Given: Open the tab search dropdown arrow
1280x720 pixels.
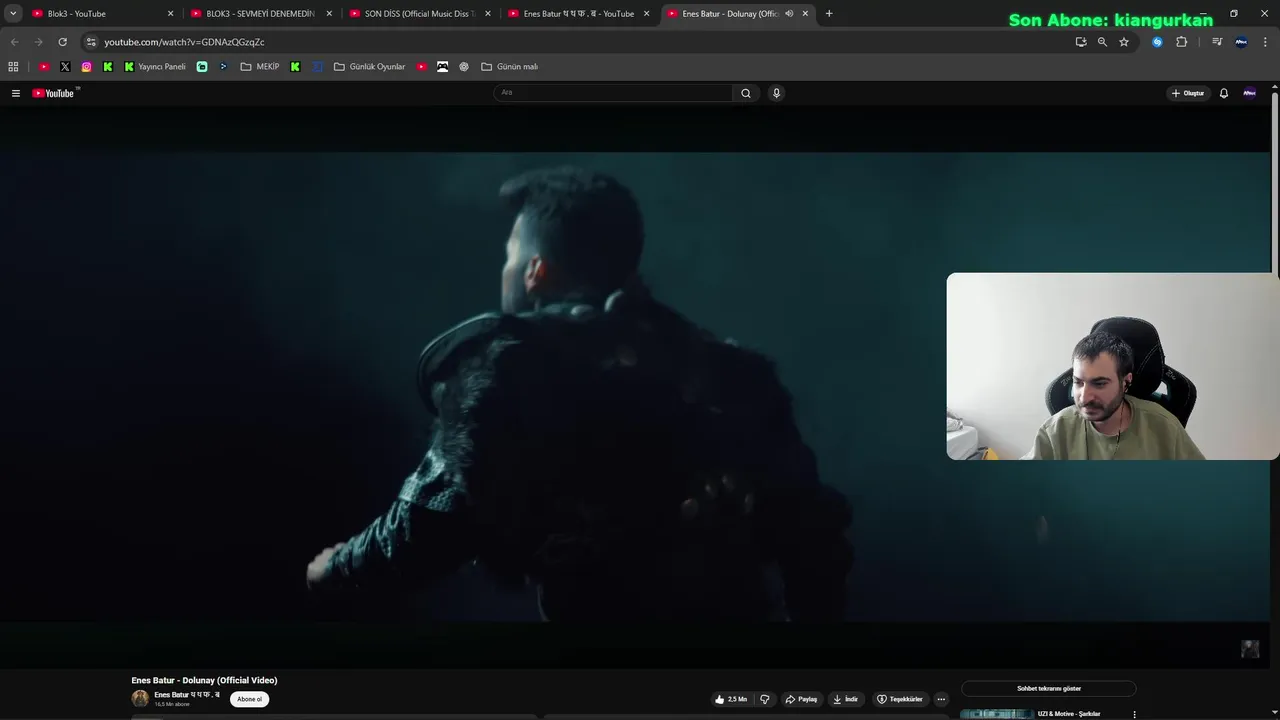Looking at the screenshot, I should click(13, 14).
